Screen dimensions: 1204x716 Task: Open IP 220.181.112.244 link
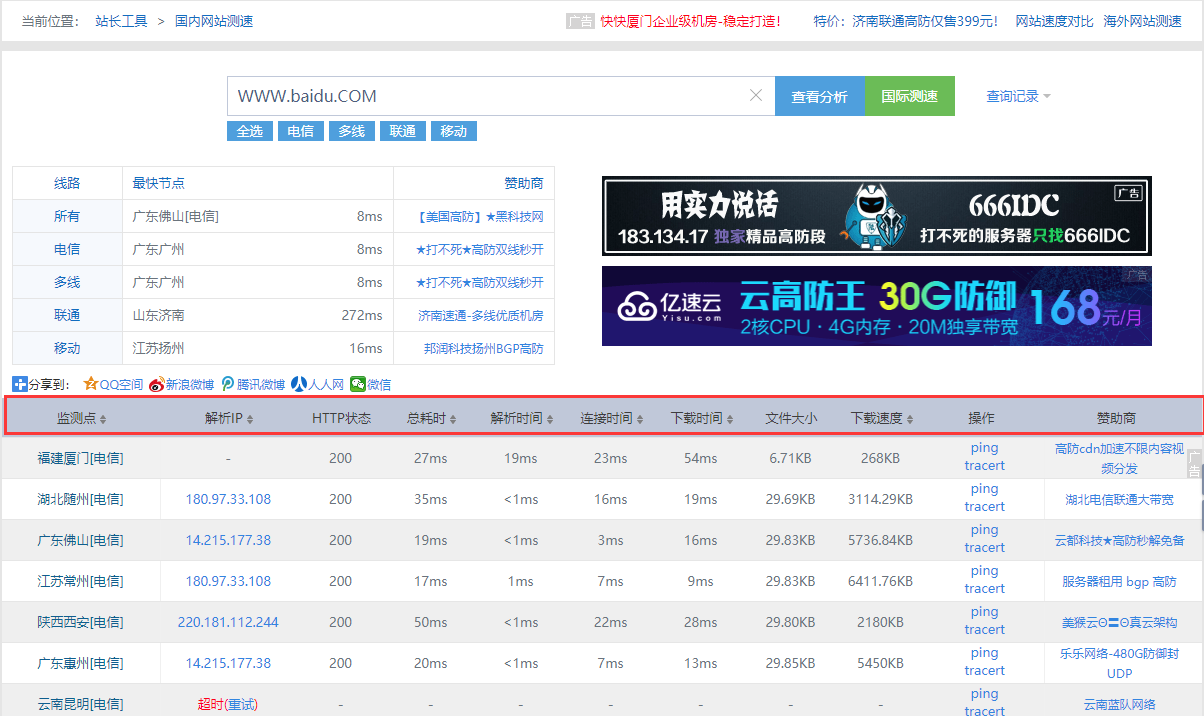point(228,622)
